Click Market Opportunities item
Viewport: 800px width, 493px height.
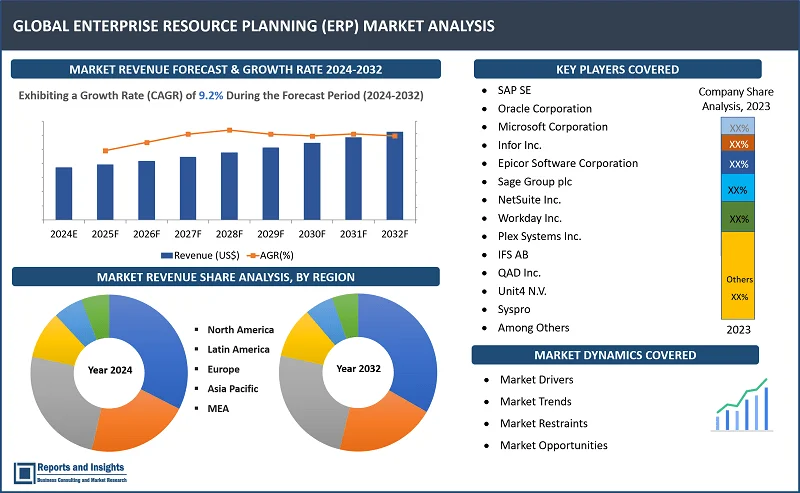[x=554, y=446]
